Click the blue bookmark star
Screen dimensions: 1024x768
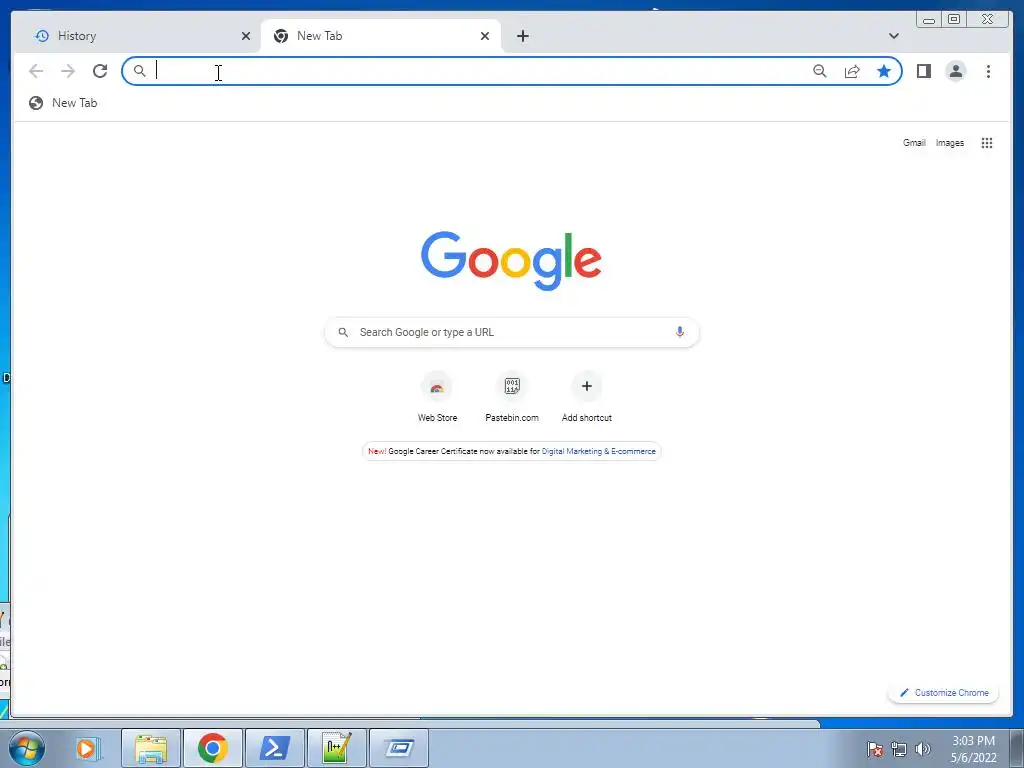(884, 71)
